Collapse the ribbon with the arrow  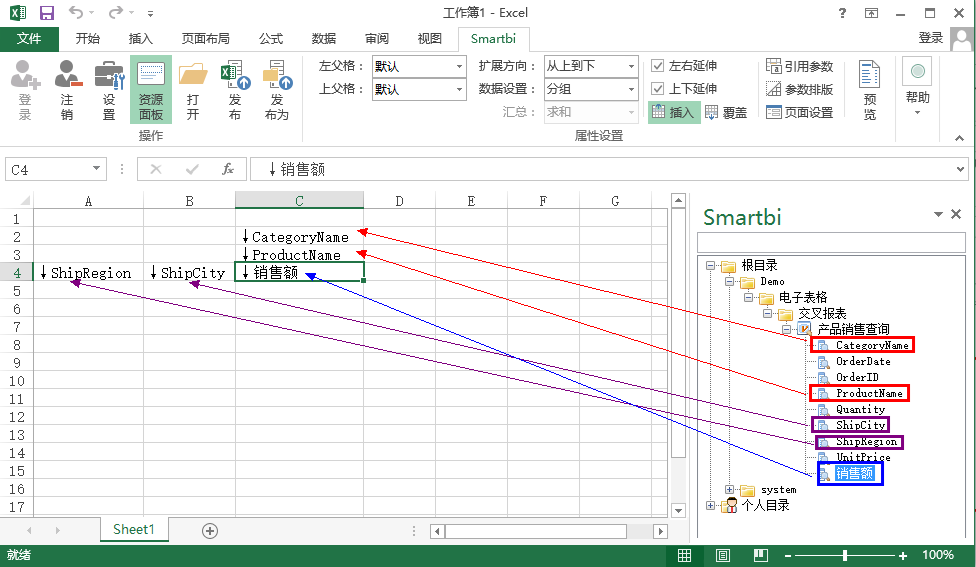959,138
